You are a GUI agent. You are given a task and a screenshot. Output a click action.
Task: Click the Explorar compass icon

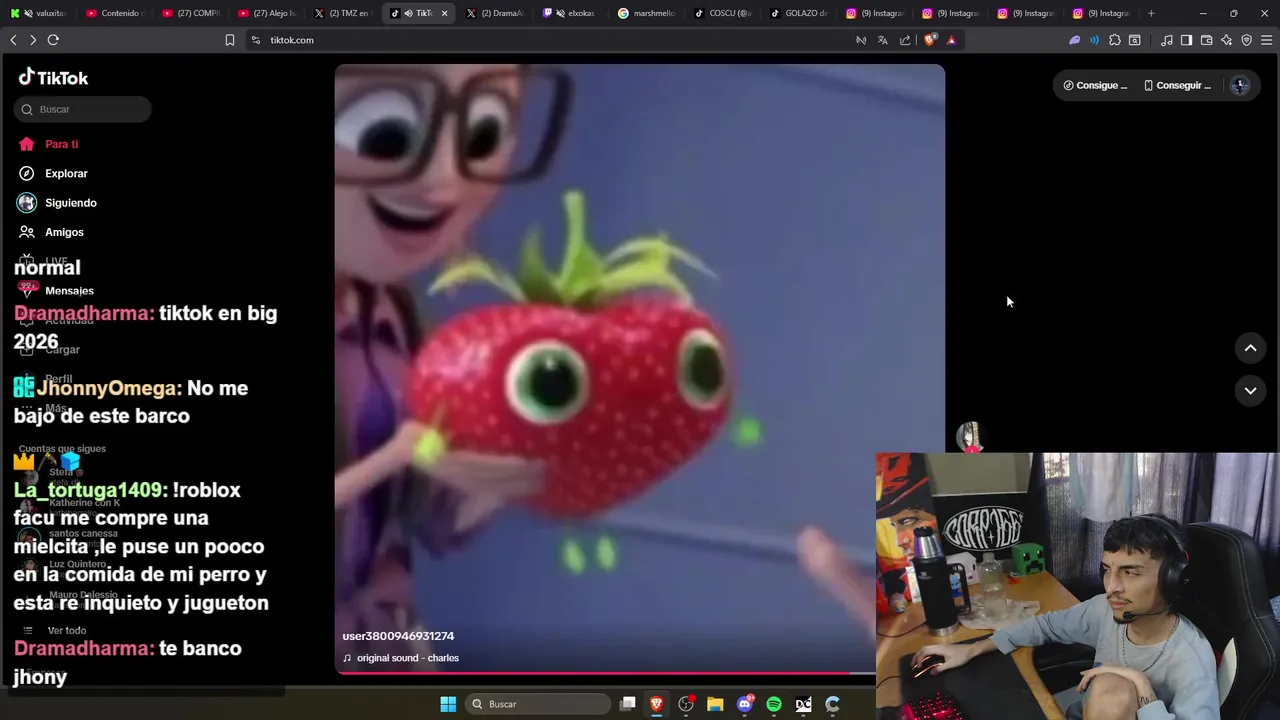click(x=27, y=173)
